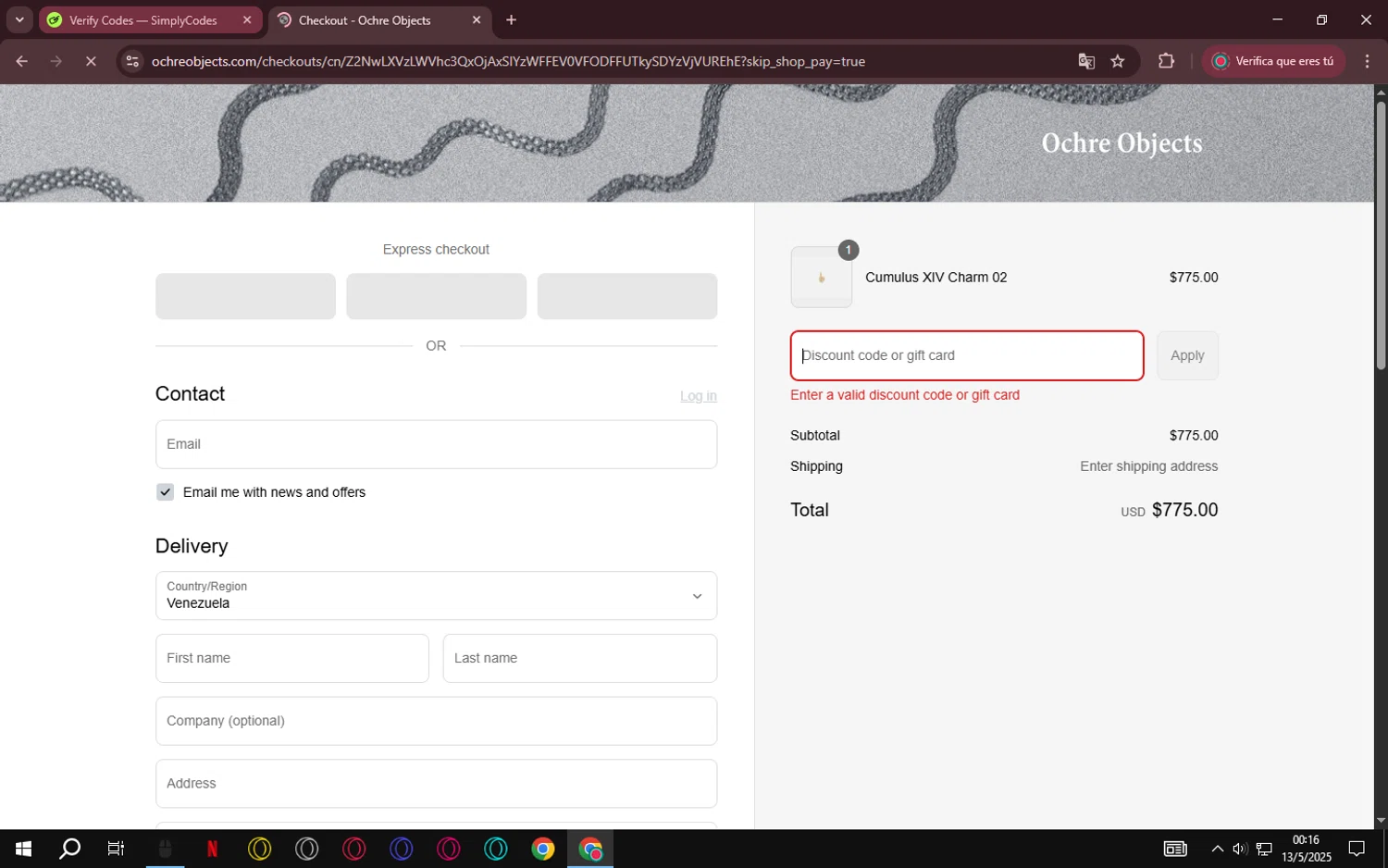
Task: Open the Netflix taskbar app
Action: [x=212, y=849]
